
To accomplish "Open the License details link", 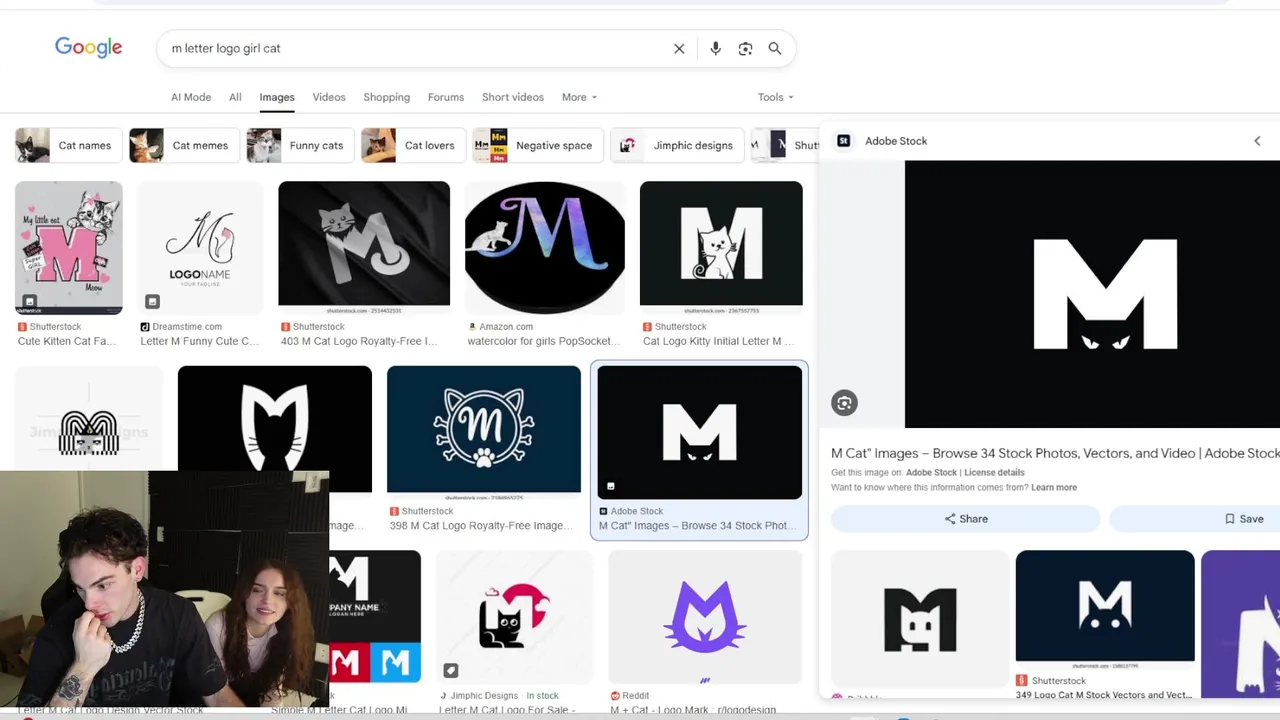I will click(x=994, y=473).
